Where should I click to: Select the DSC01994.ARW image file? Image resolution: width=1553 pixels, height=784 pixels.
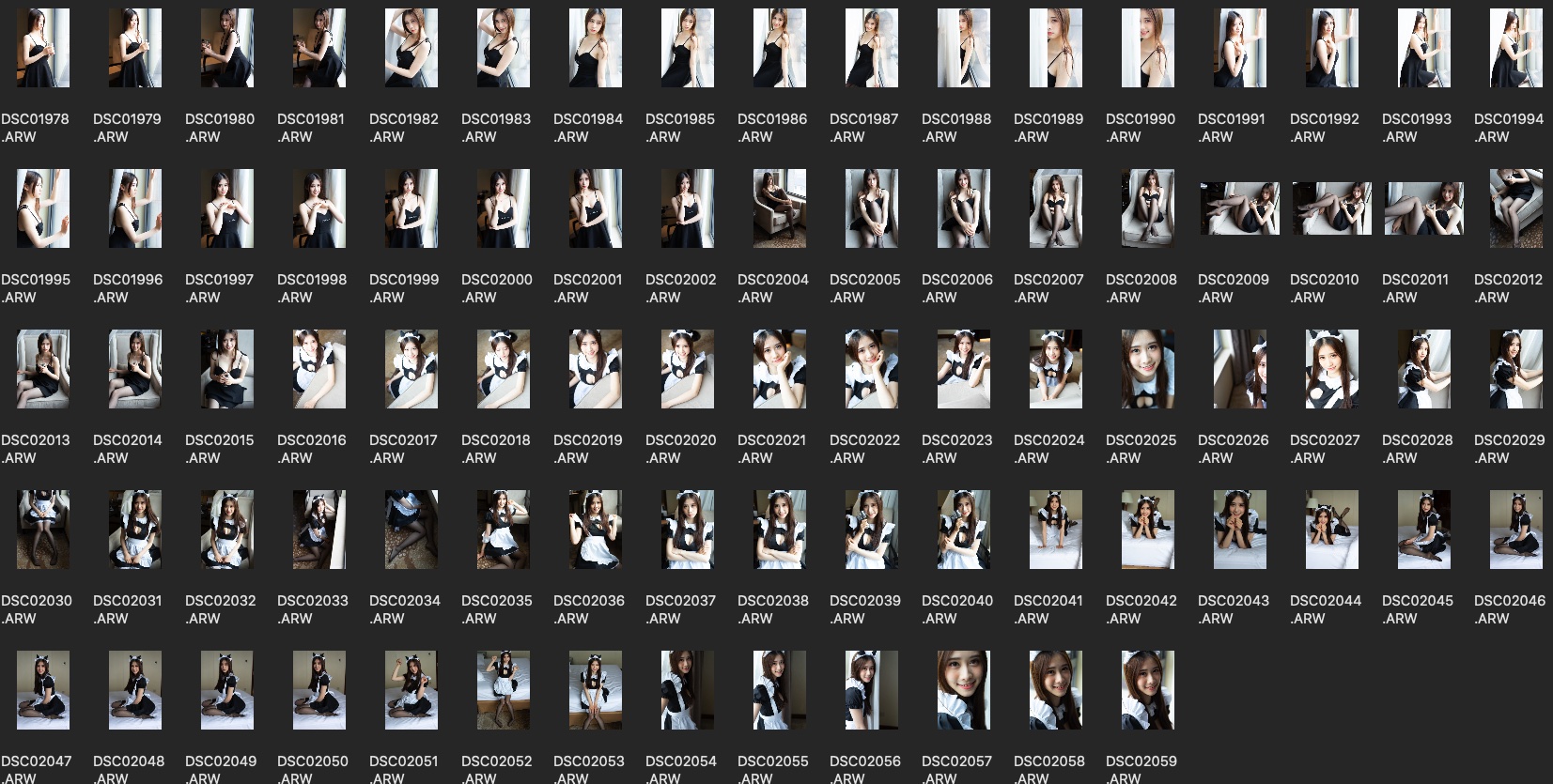click(x=1516, y=49)
